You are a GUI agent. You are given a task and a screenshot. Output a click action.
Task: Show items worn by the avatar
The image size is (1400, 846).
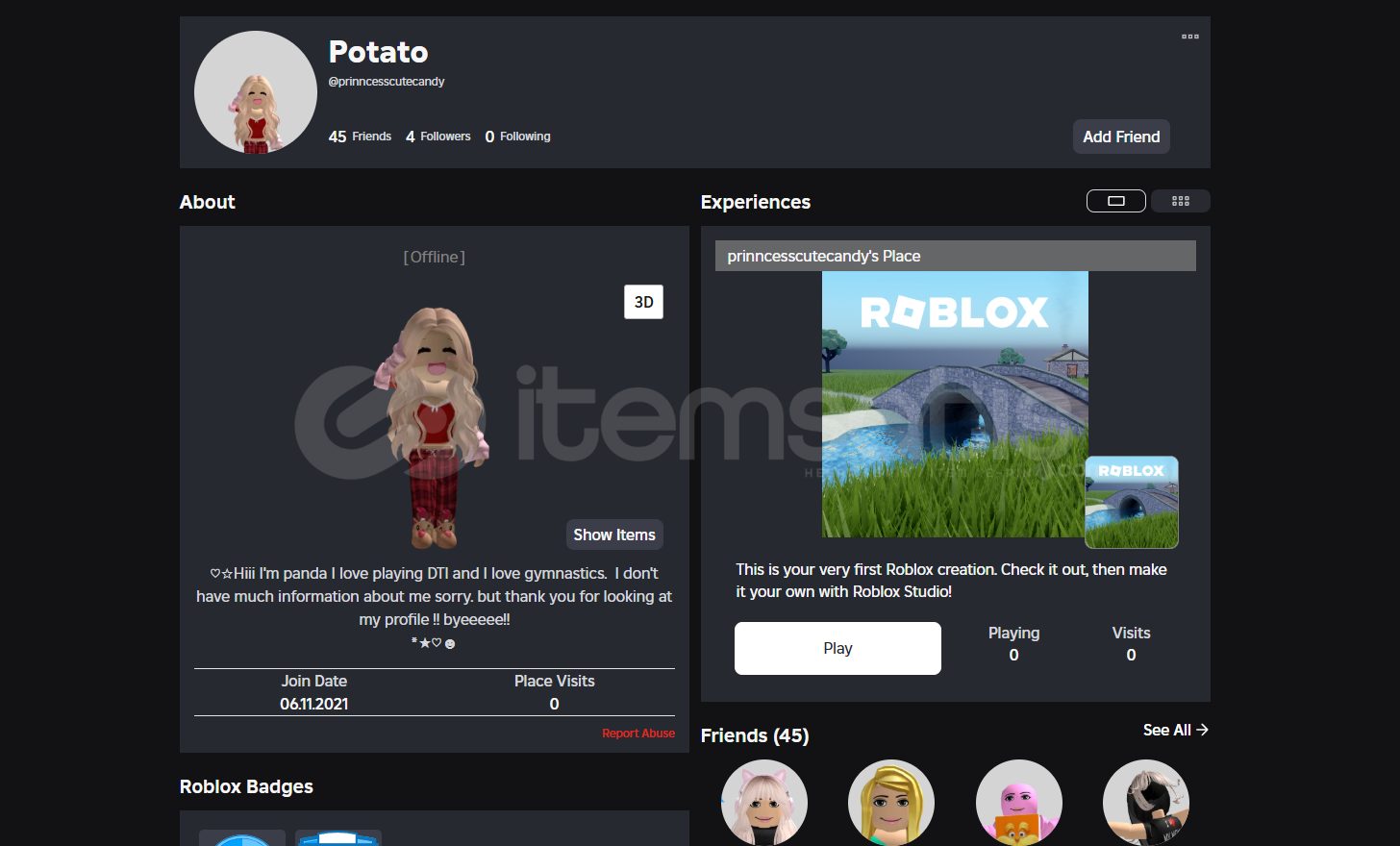[614, 535]
